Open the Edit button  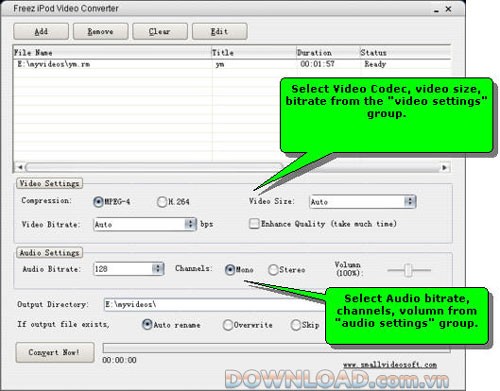(219, 32)
